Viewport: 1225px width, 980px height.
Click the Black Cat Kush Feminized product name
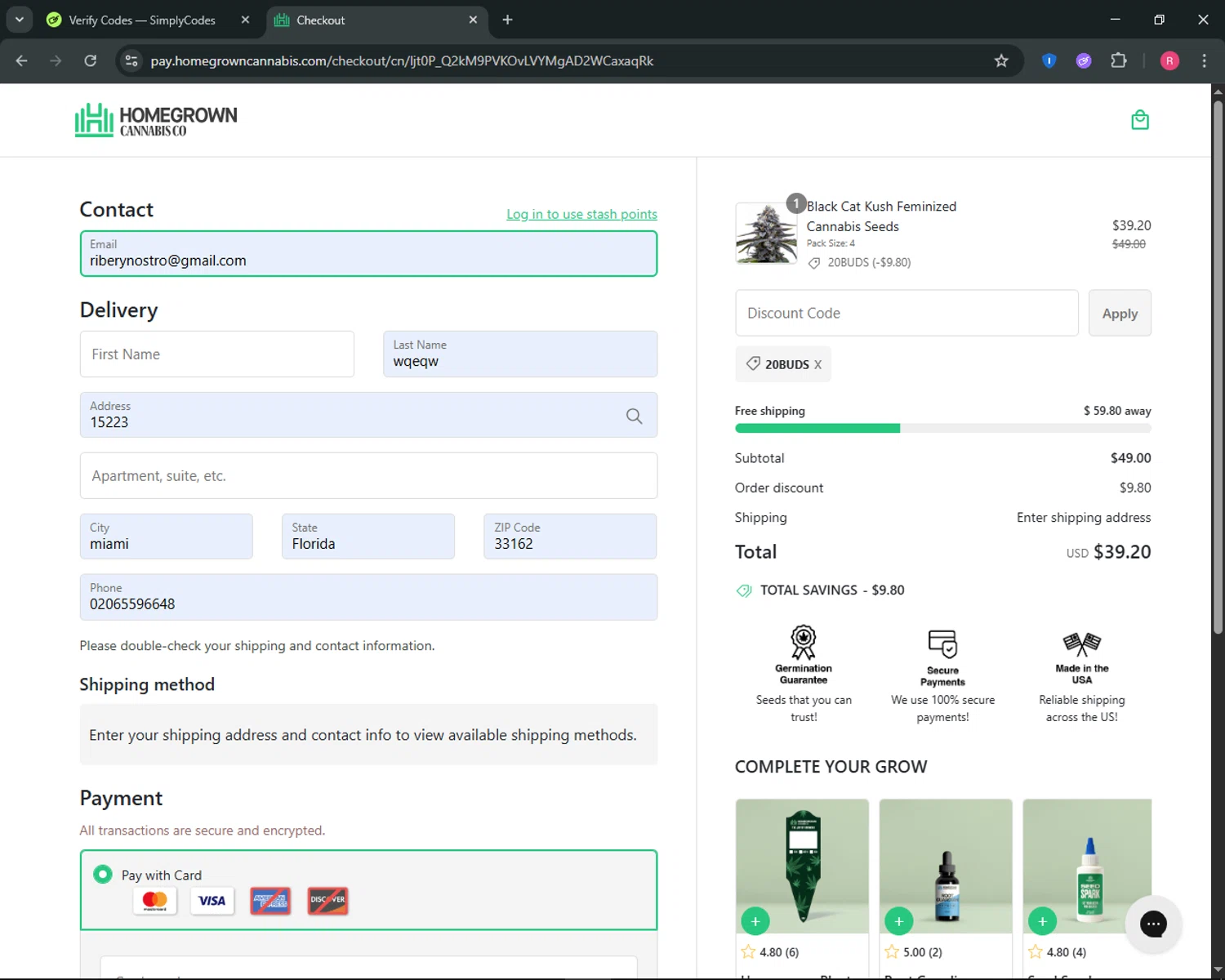(x=881, y=216)
